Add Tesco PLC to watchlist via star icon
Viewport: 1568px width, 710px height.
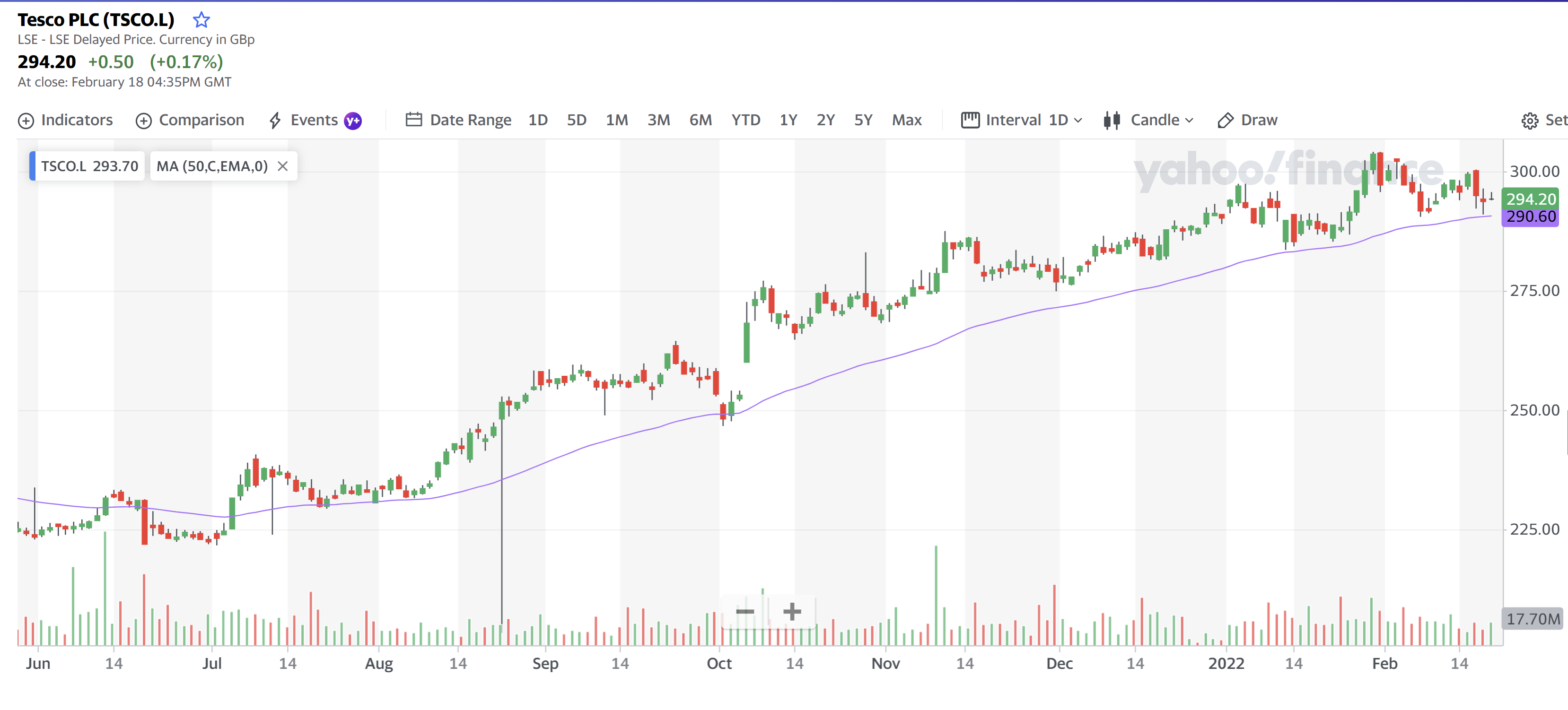coord(201,20)
